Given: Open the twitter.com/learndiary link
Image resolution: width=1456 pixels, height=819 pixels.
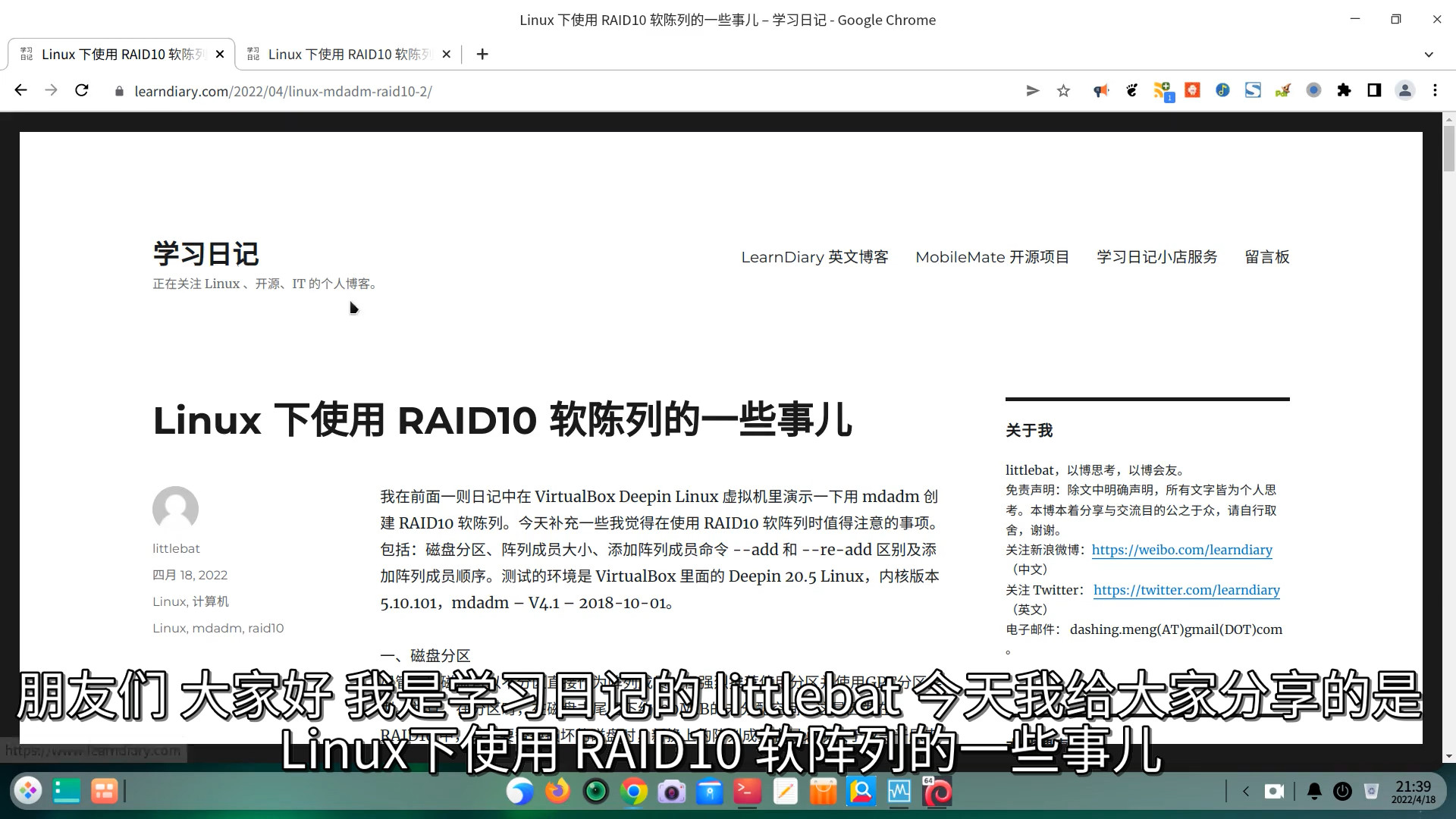Looking at the screenshot, I should [1186, 590].
